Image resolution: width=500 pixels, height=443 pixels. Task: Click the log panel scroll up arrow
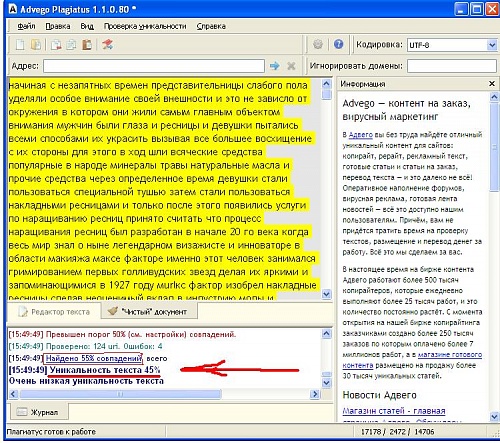(326, 334)
